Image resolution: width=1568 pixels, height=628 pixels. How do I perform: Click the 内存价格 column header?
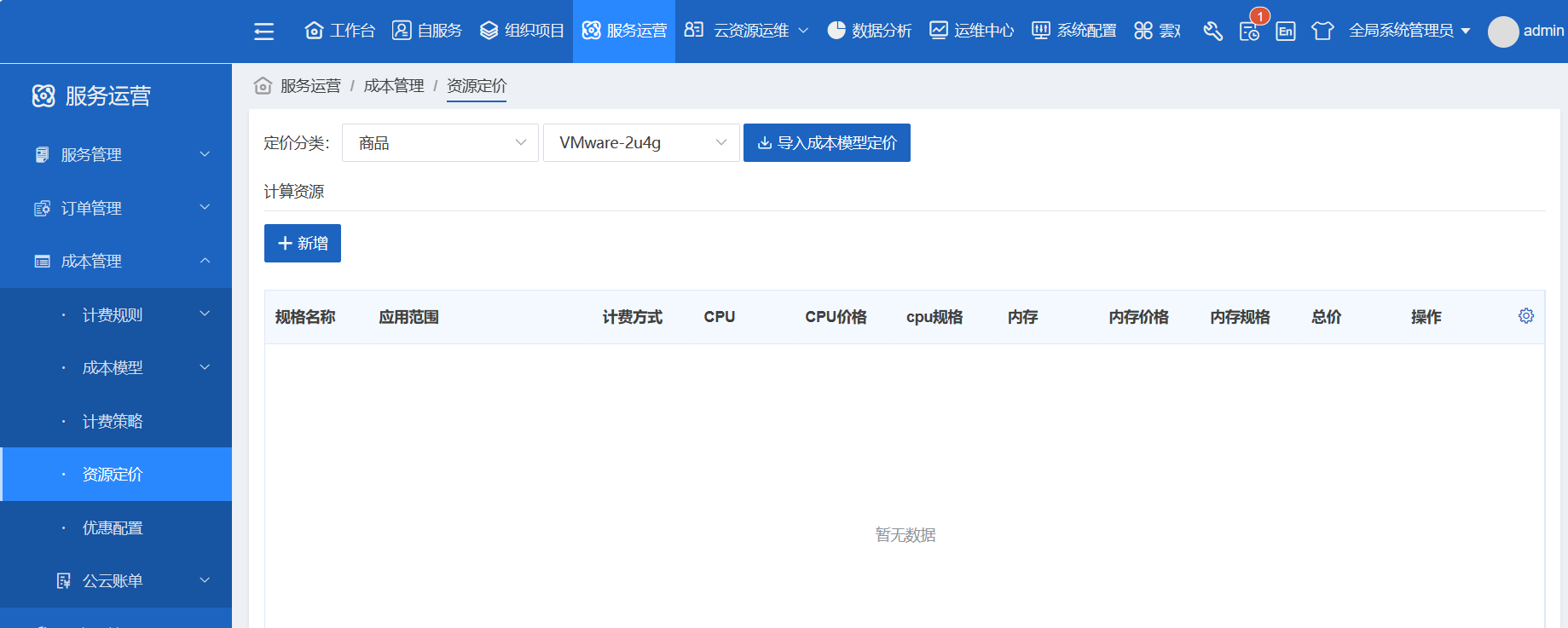click(1139, 317)
